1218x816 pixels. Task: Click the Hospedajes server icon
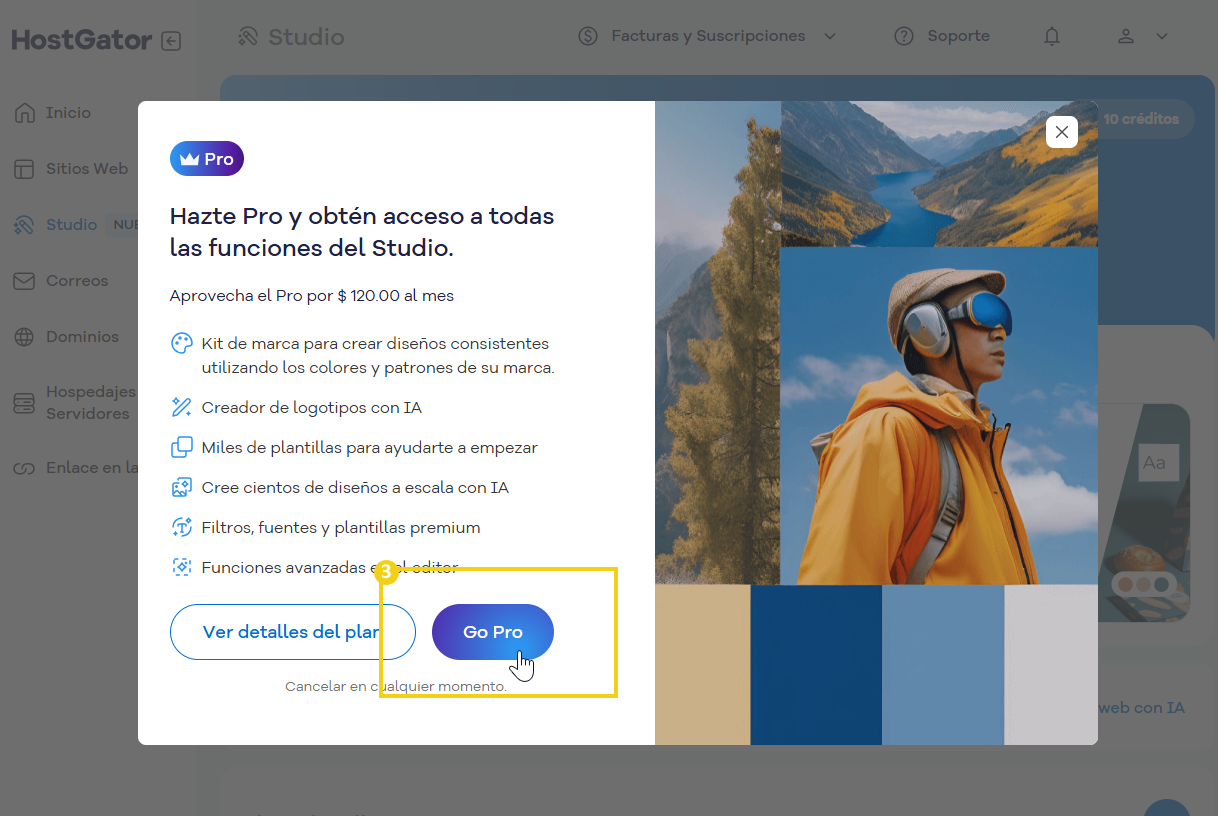coord(24,403)
